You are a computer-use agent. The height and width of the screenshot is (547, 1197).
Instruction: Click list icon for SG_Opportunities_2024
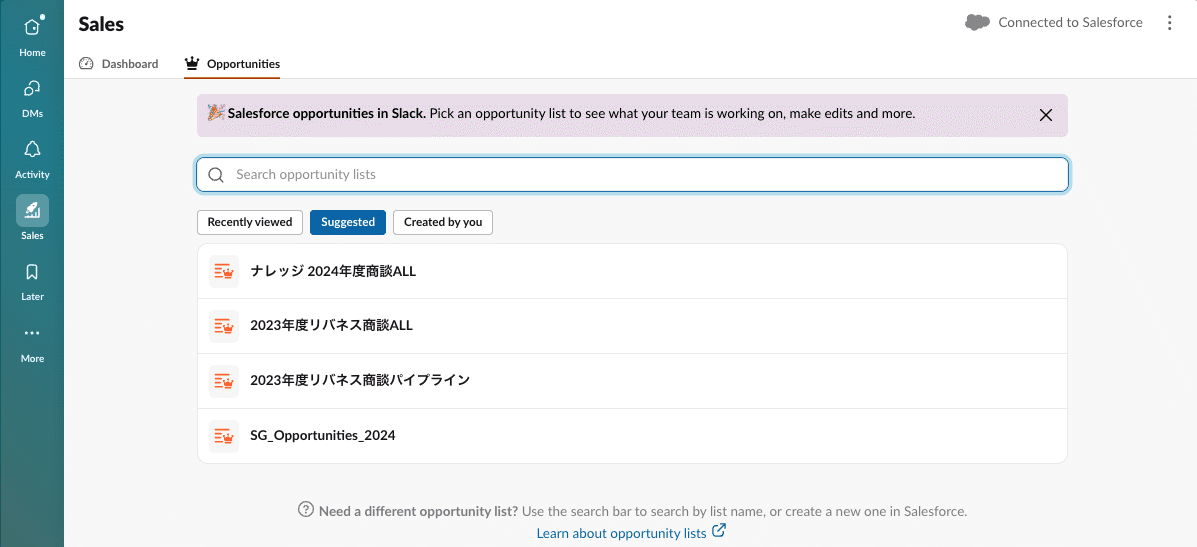(x=224, y=436)
